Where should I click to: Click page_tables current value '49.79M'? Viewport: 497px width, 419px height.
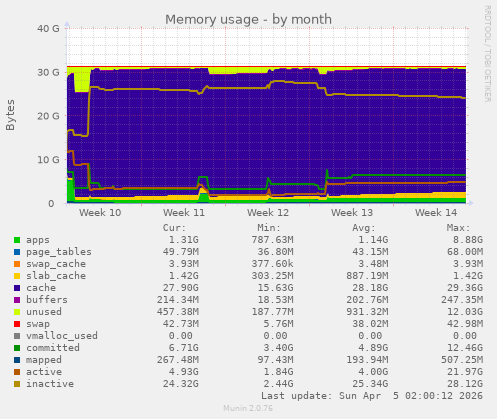coord(181,252)
